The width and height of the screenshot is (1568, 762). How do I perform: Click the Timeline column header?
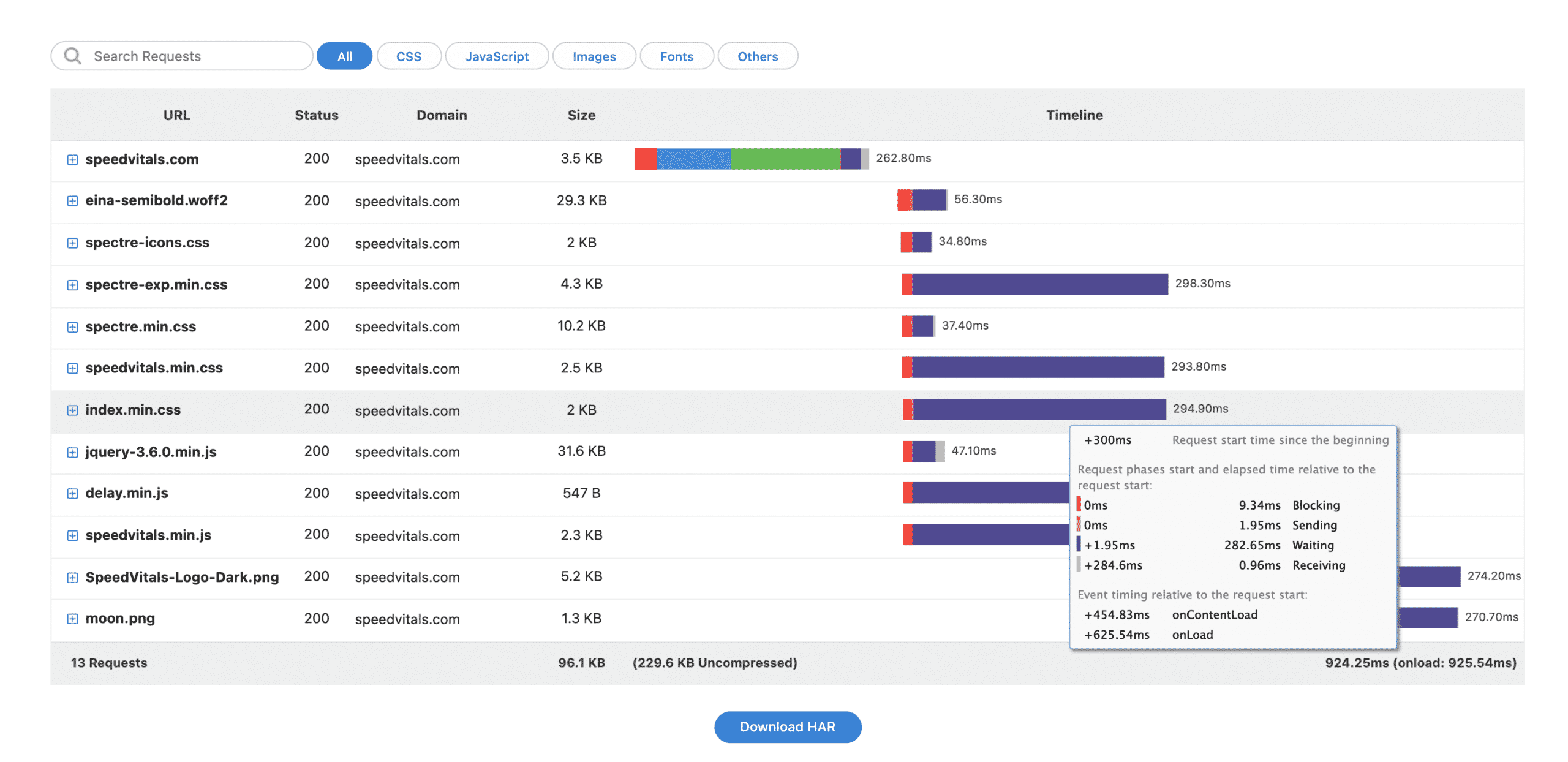click(1074, 115)
